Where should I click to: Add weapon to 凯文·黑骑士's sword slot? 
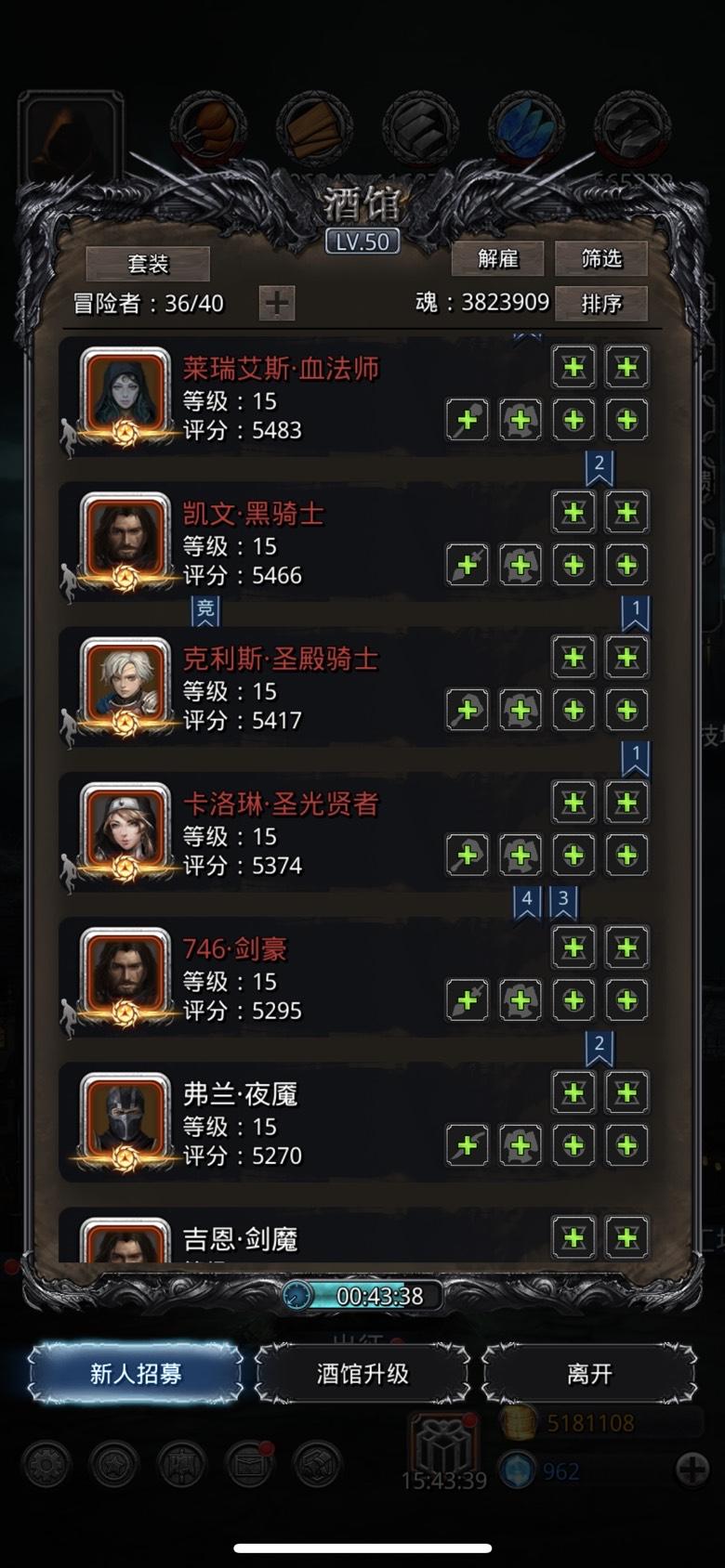(468, 565)
